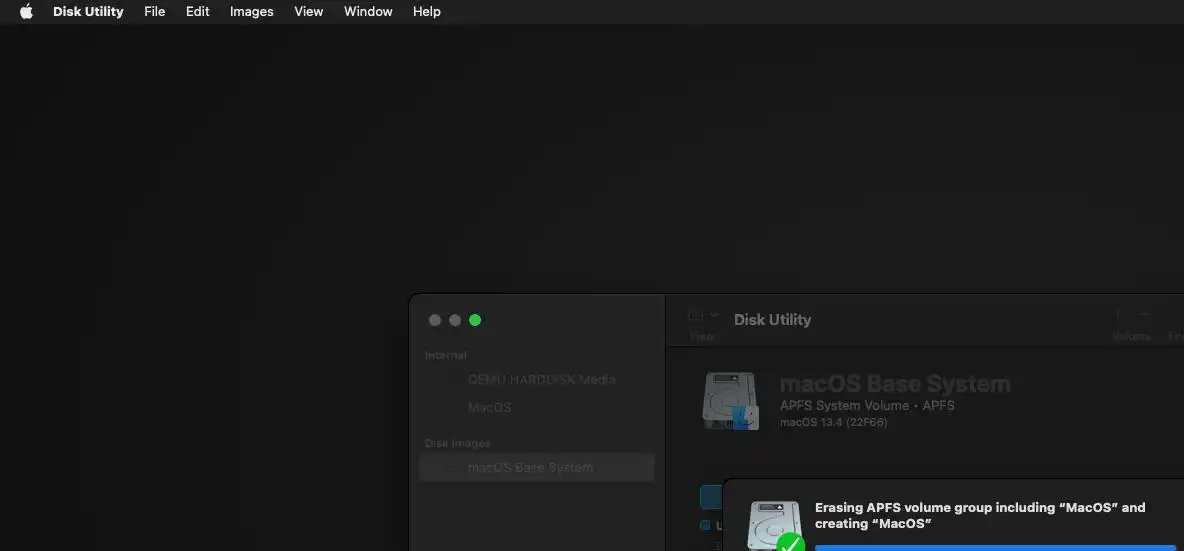Screen dimensions: 1184x551
Task: Open the Window menu
Action: coord(368,11)
